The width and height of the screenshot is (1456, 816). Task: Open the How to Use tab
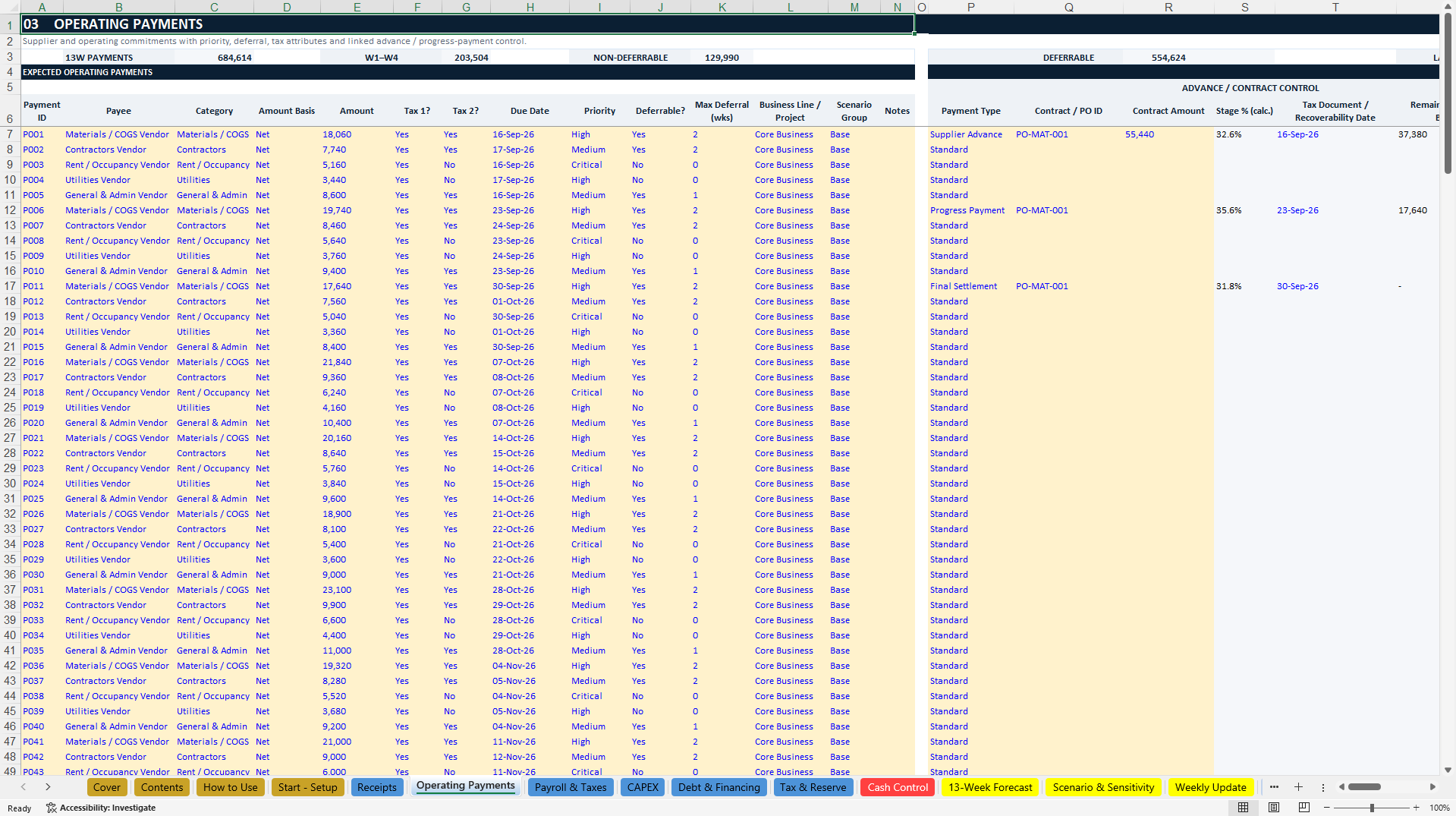[231, 787]
